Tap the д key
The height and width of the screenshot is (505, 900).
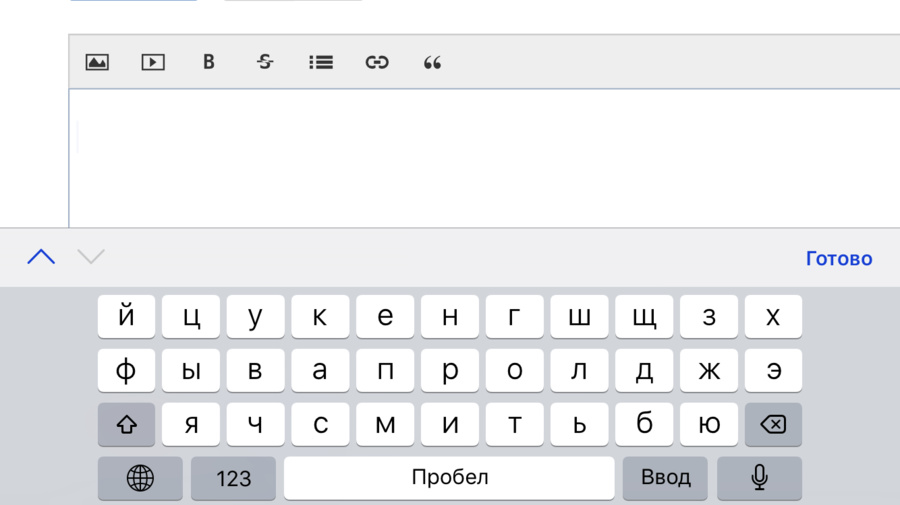(x=644, y=371)
